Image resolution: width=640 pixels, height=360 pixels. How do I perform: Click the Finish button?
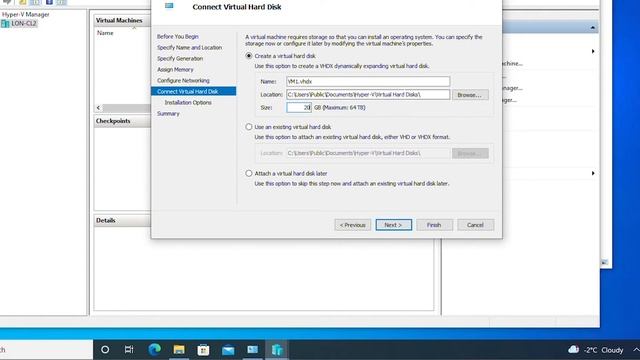coord(434,225)
